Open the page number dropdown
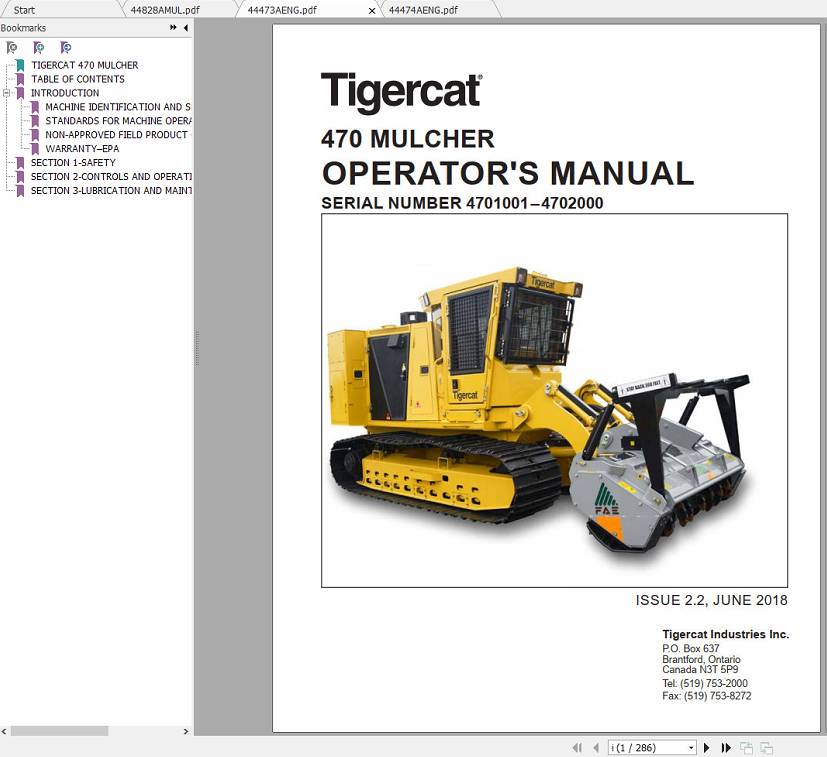 click(690, 747)
